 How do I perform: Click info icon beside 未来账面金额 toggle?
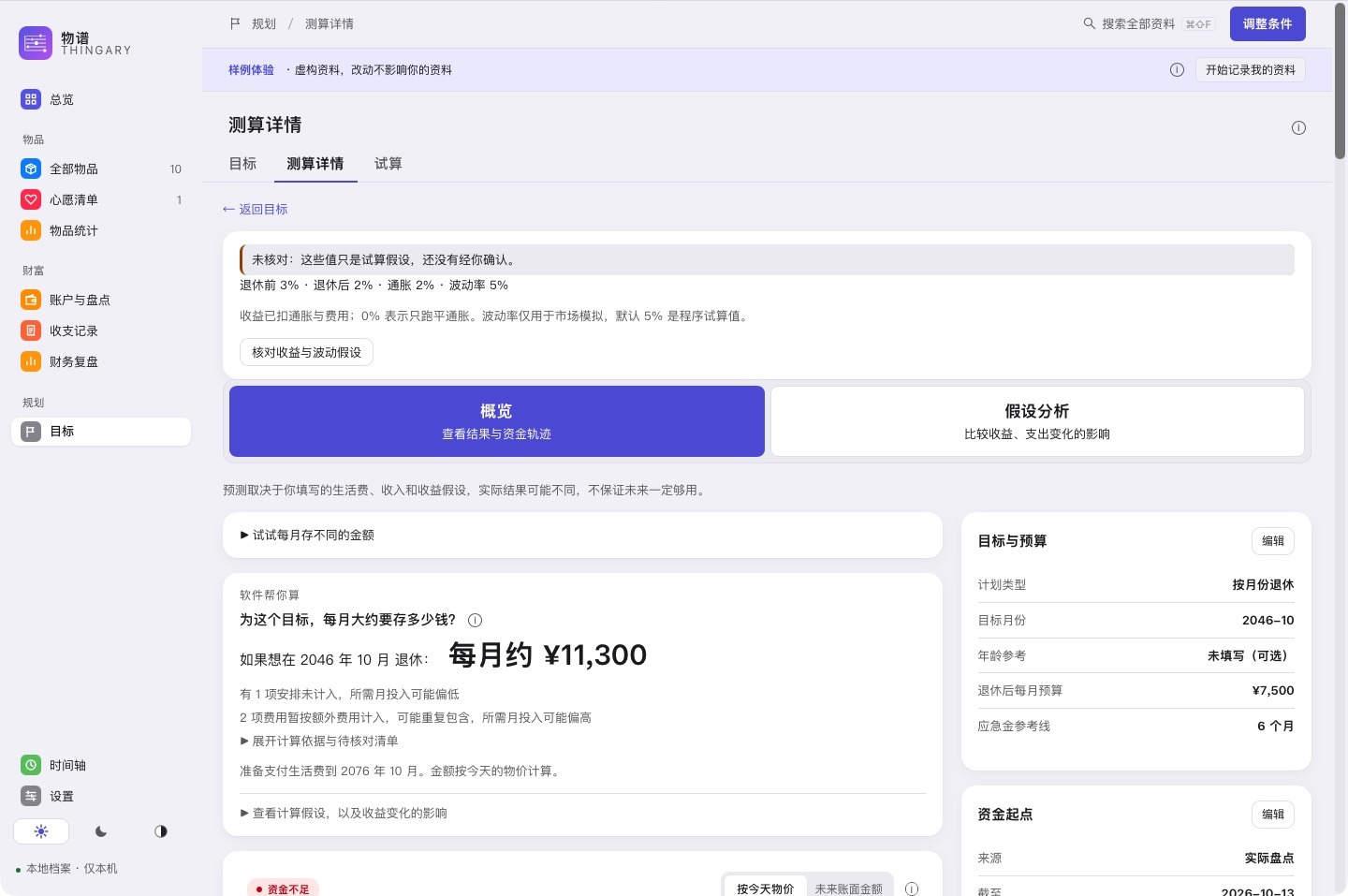[912, 889]
